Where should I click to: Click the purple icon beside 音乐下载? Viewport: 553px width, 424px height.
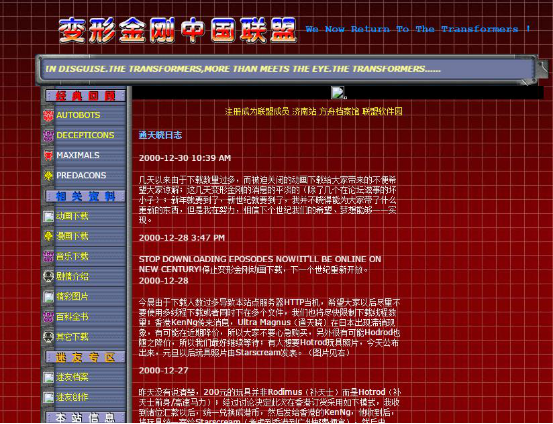[x=48, y=256]
